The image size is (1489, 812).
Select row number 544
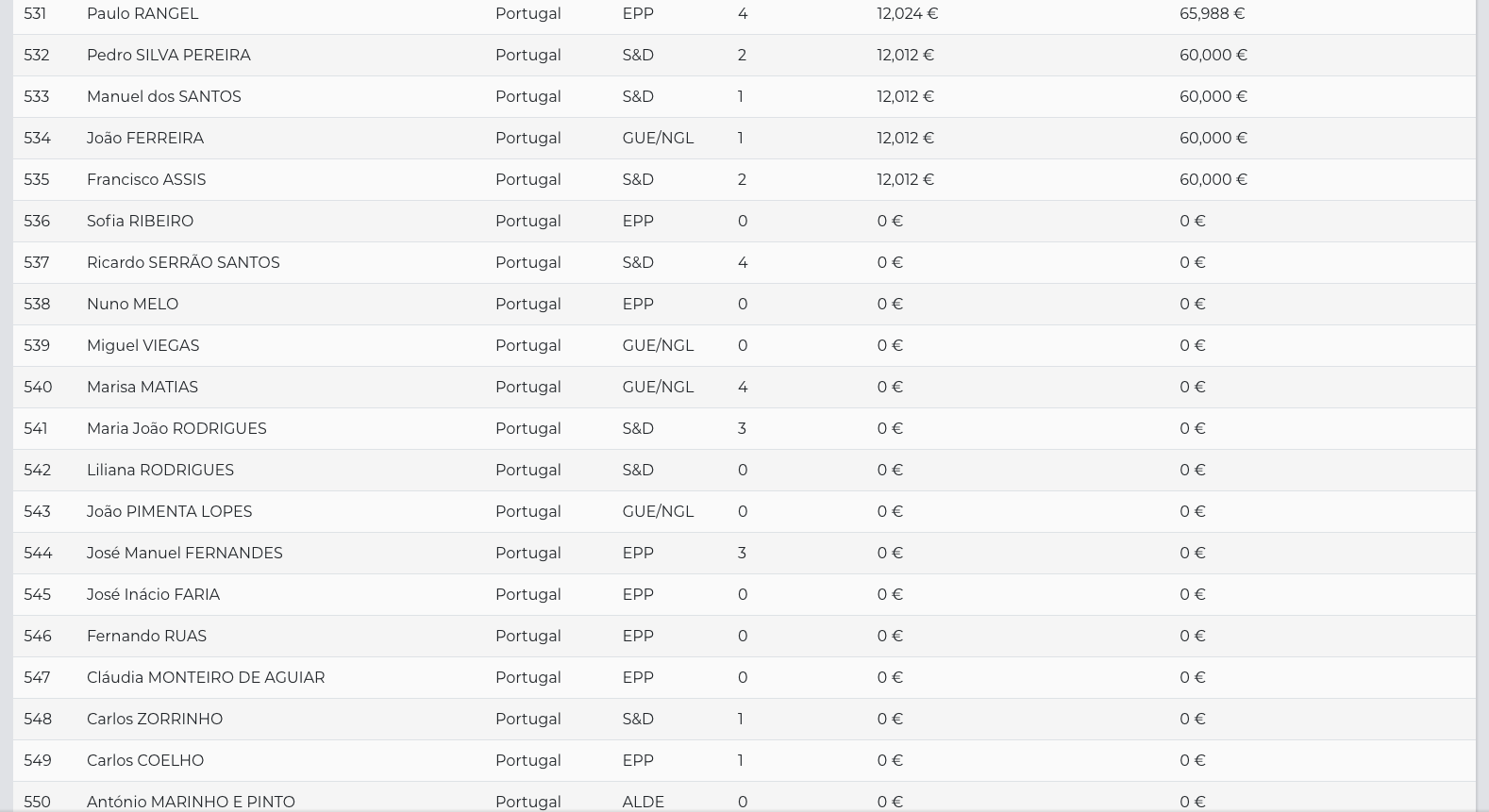(38, 554)
